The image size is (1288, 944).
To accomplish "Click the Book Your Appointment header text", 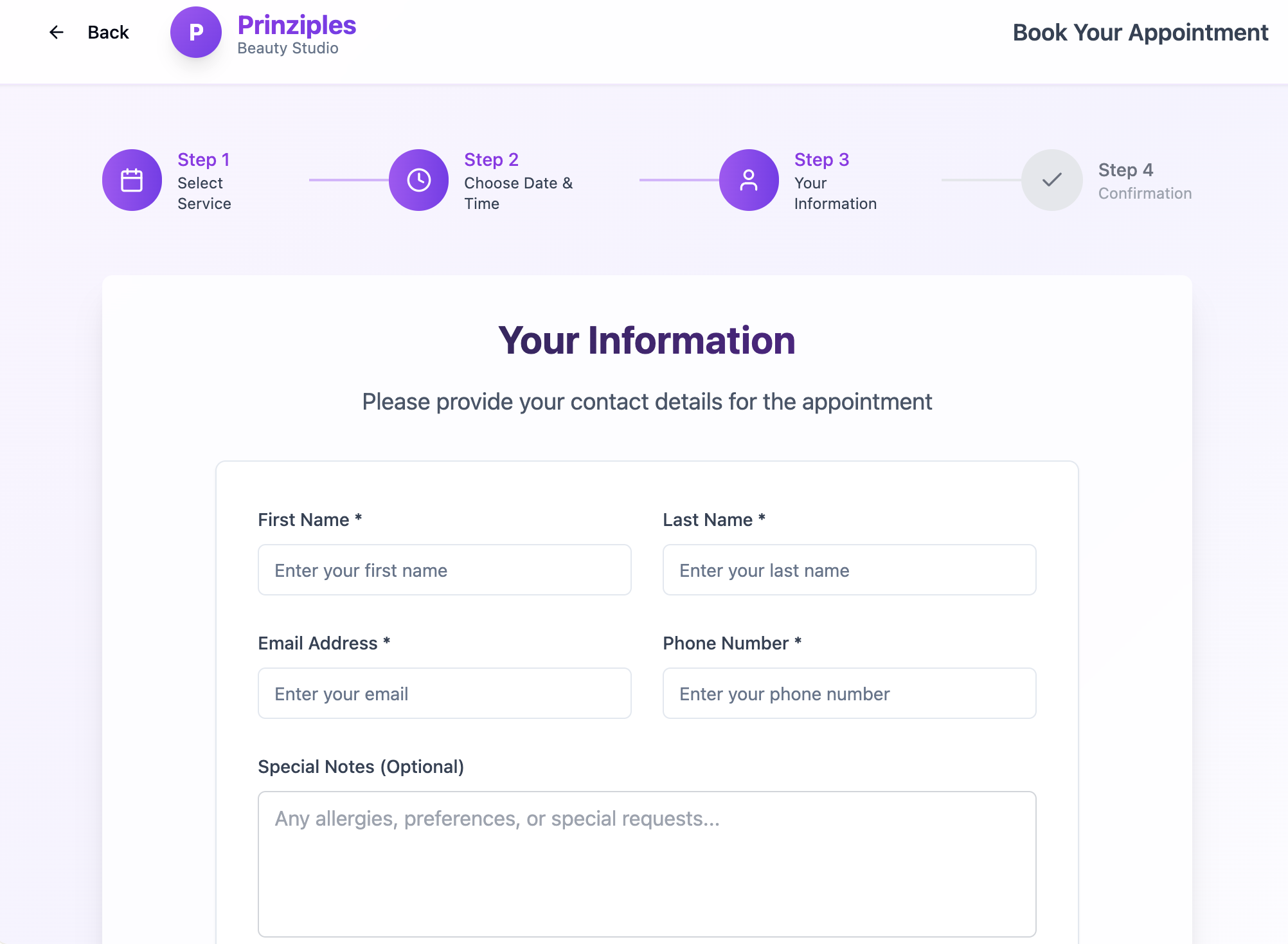I will [x=1140, y=32].
